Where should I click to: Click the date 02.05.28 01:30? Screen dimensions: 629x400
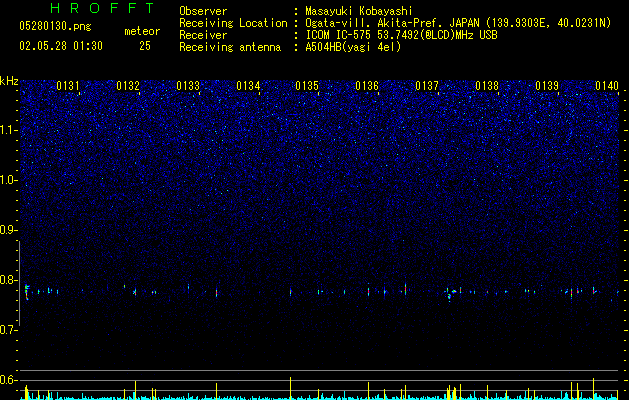click(61, 46)
